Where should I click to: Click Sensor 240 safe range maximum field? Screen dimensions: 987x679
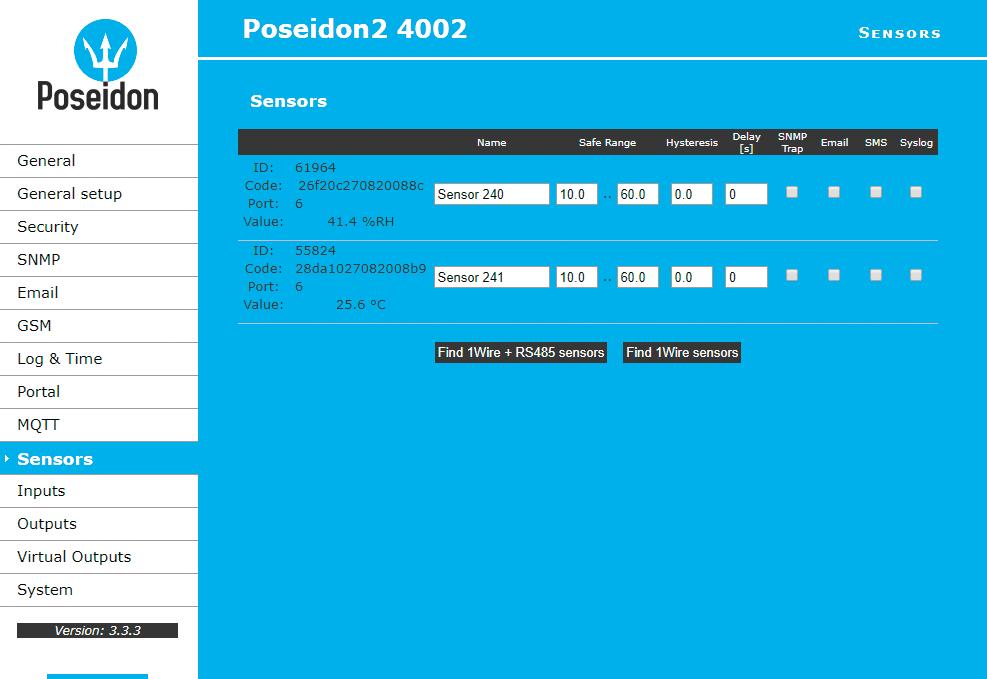(x=638, y=194)
